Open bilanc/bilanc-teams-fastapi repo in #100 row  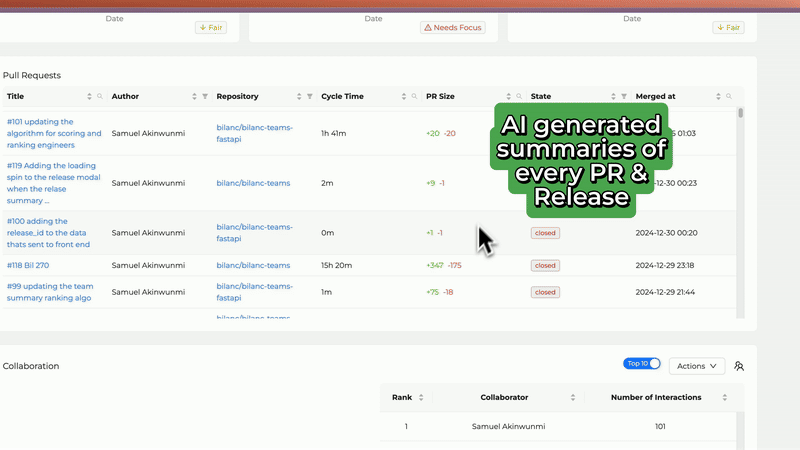255,233
